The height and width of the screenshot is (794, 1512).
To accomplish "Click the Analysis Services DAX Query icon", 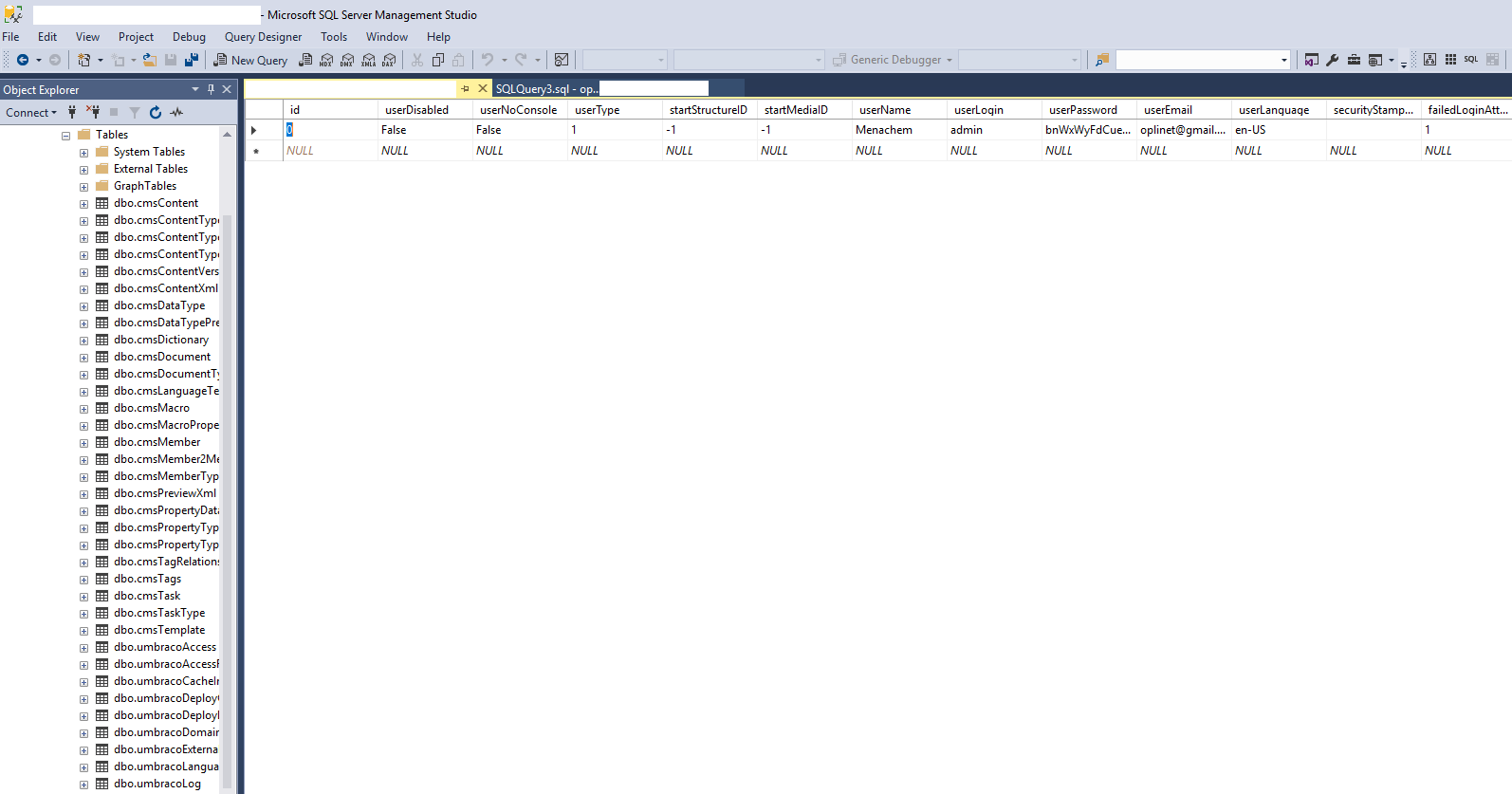I will pos(389,60).
